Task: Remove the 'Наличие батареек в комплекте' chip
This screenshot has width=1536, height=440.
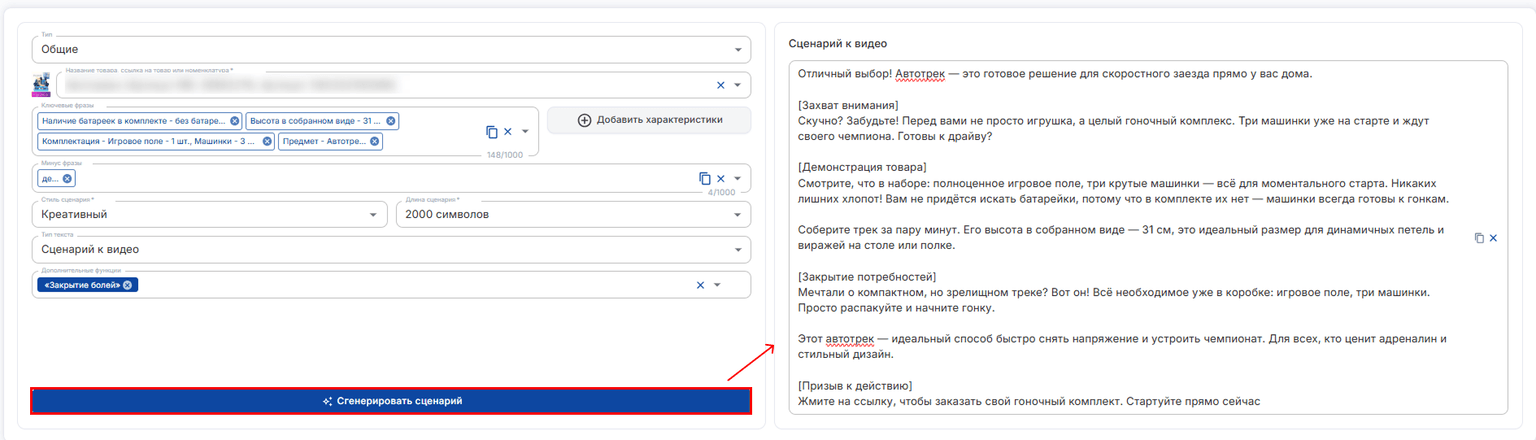Action: point(234,121)
